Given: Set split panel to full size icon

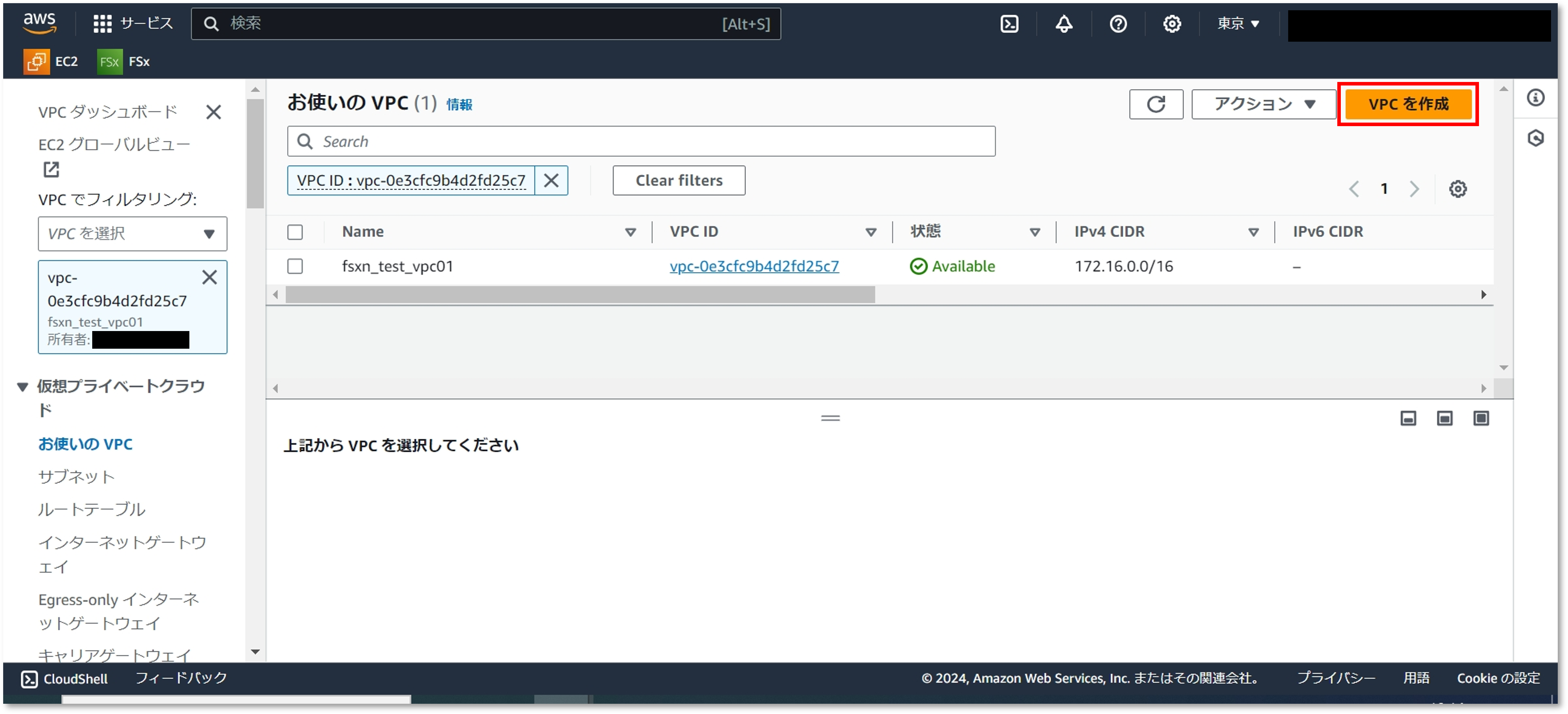Looking at the screenshot, I should point(1480,418).
